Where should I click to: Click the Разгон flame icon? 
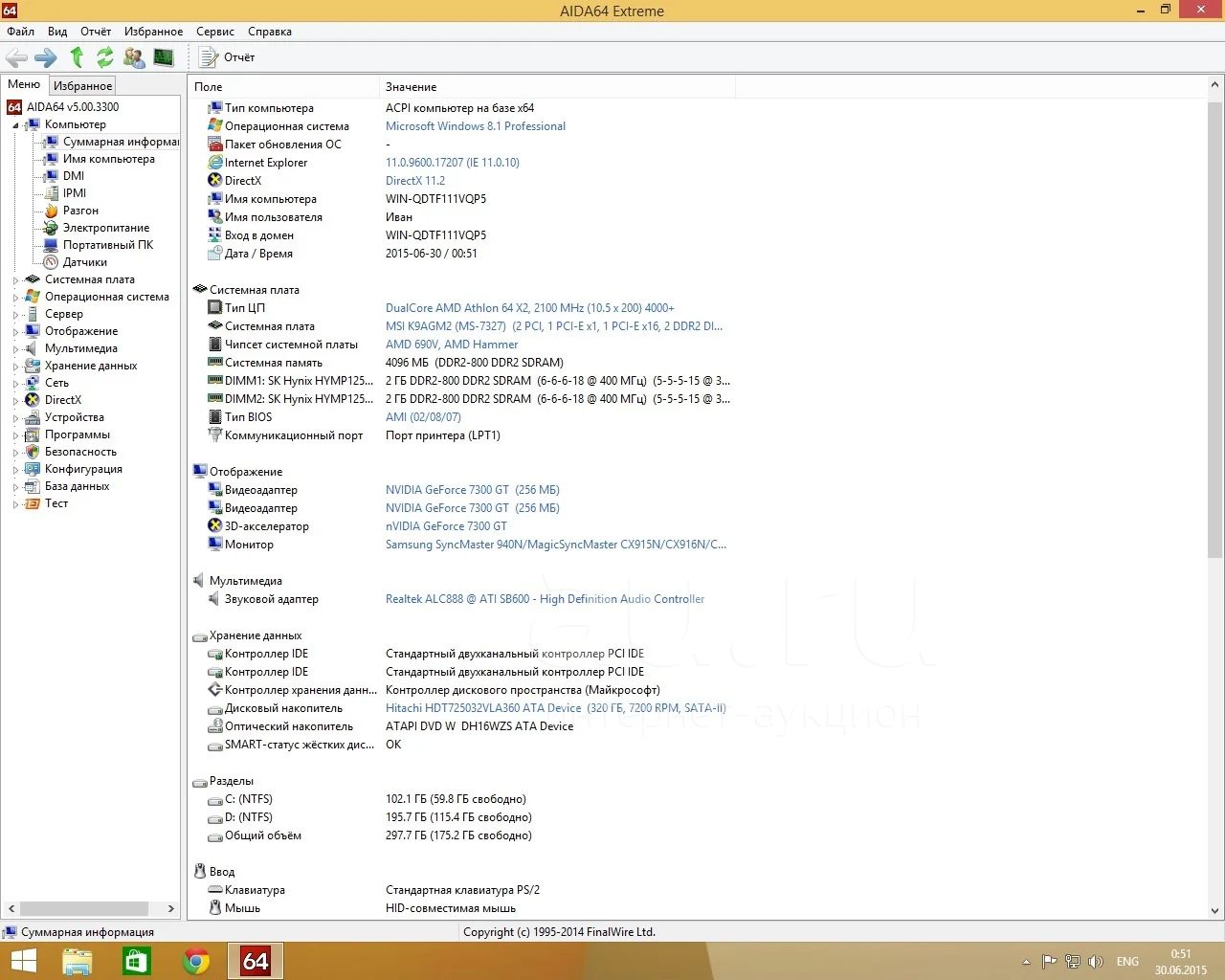(x=52, y=211)
